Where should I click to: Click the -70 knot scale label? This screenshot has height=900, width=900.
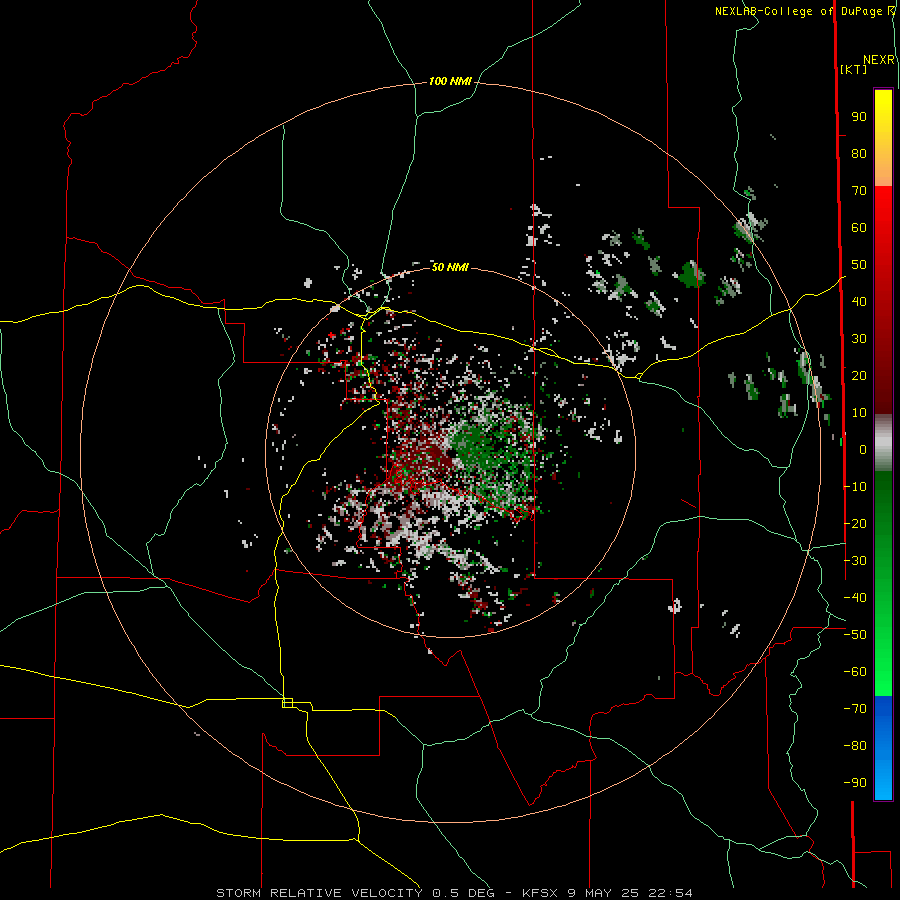[x=855, y=709]
